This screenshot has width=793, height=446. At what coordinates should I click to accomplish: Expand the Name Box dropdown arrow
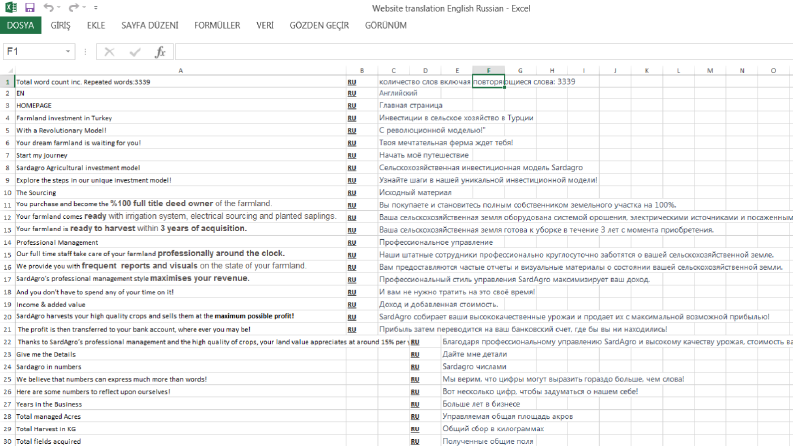68,52
